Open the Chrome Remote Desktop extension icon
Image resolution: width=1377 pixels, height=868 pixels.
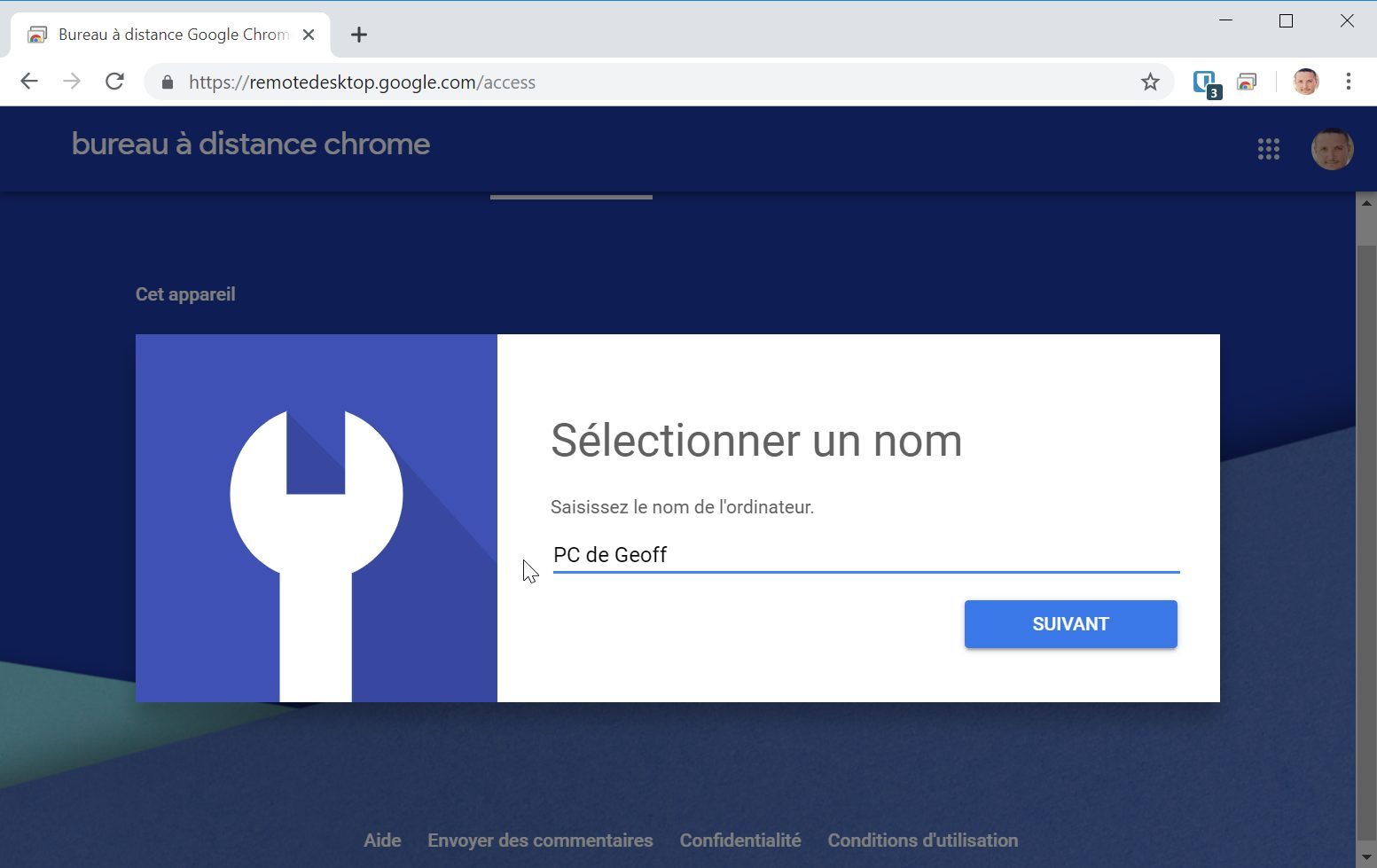(1248, 82)
